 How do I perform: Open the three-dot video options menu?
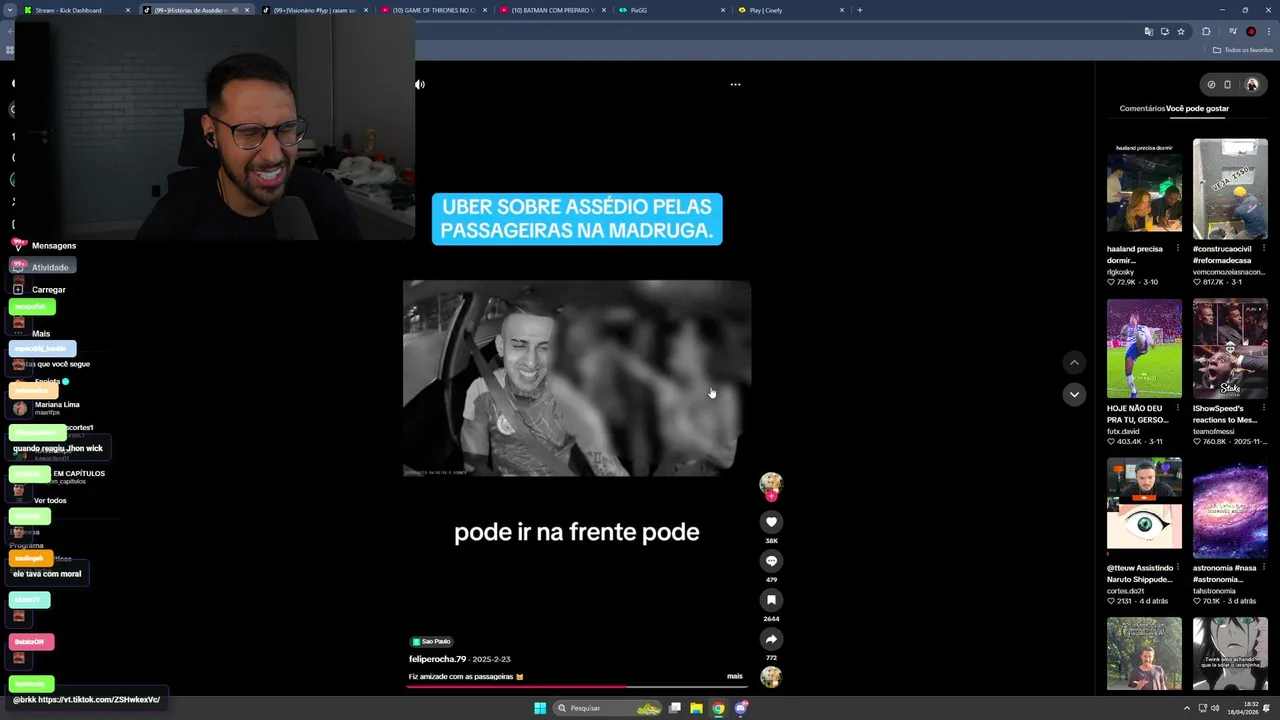pyautogui.click(x=735, y=85)
